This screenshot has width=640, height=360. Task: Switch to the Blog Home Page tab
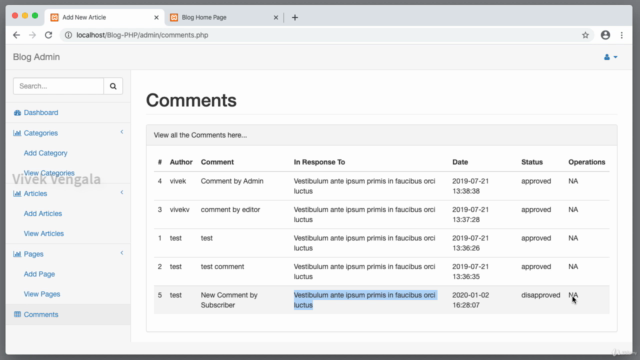coord(224,18)
